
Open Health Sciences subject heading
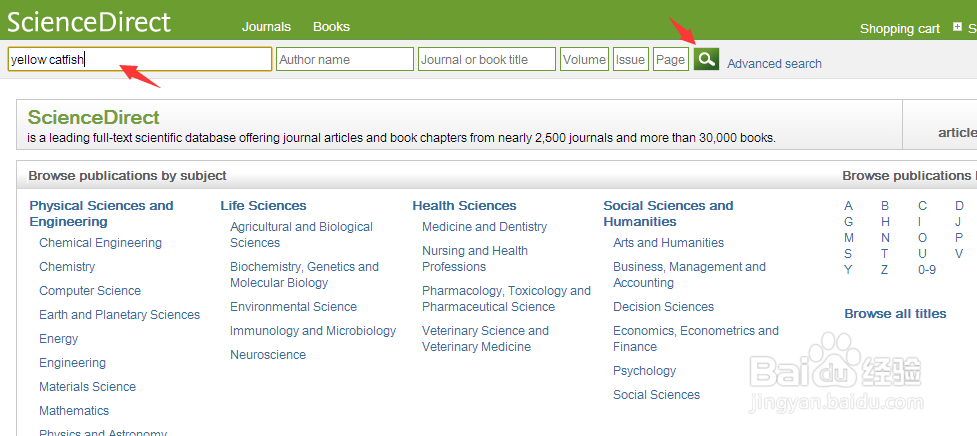[464, 206]
